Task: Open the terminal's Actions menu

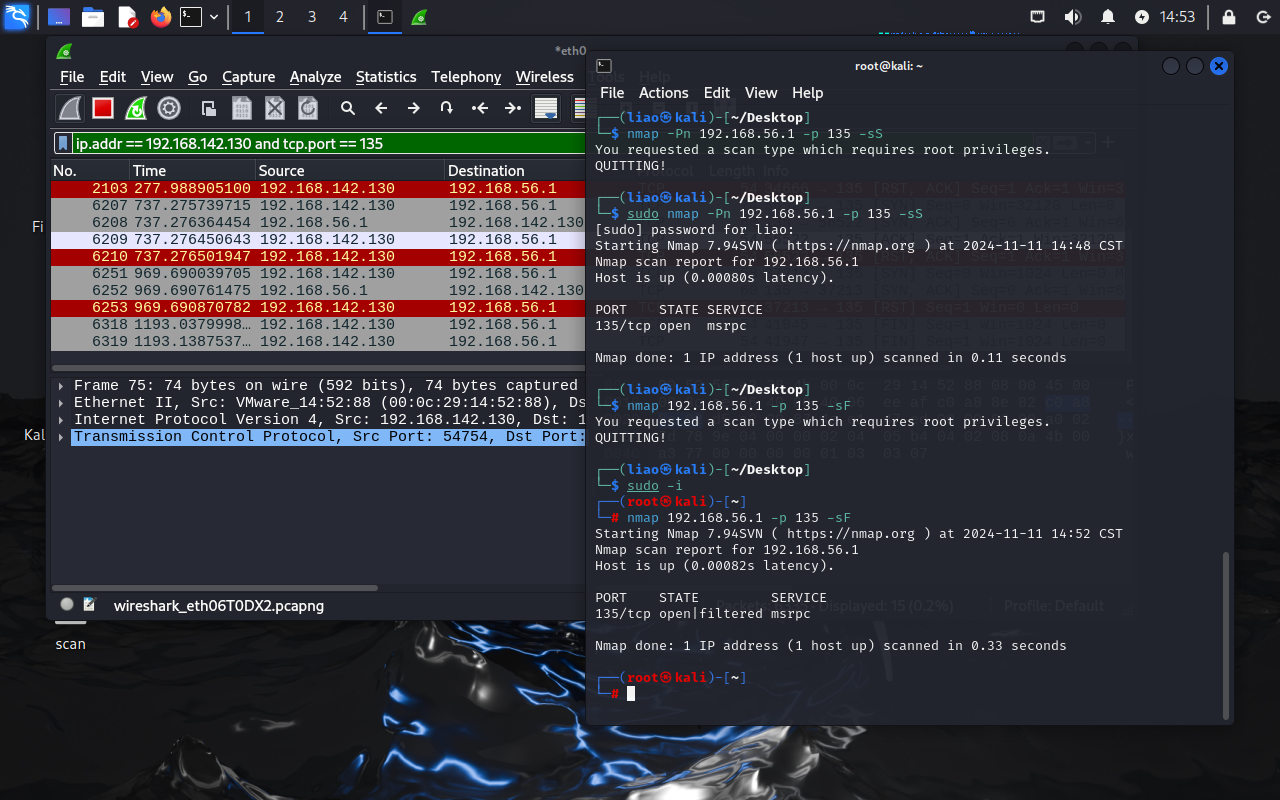Action: pyautogui.click(x=664, y=93)
